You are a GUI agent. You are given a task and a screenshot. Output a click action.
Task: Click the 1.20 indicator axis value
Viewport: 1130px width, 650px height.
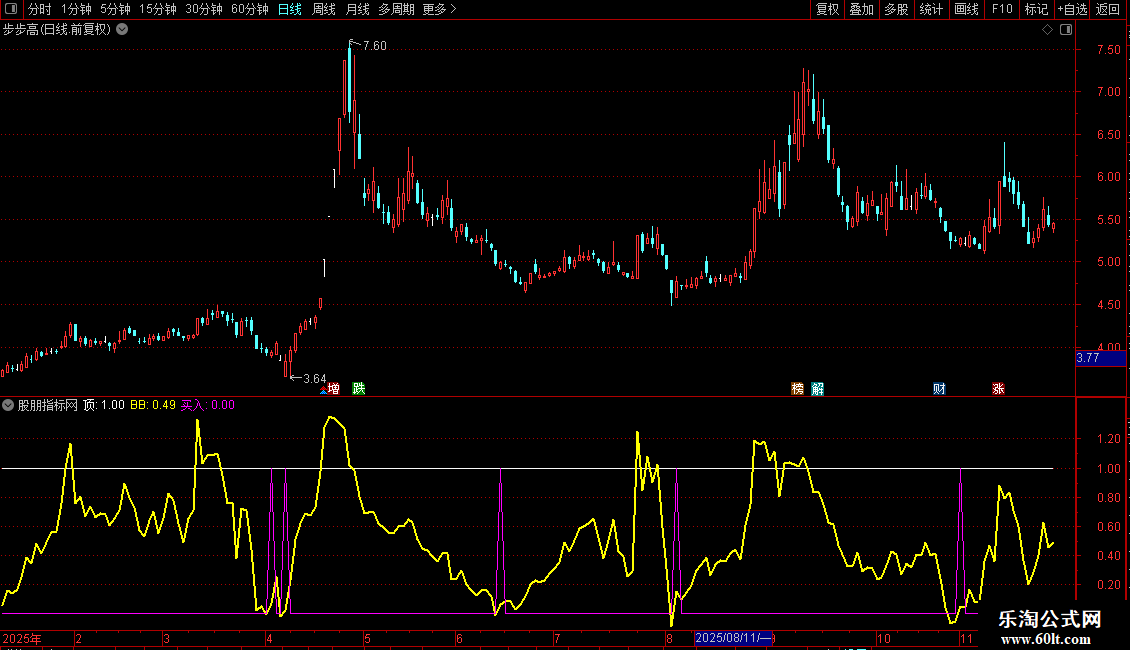point(1108,439)
